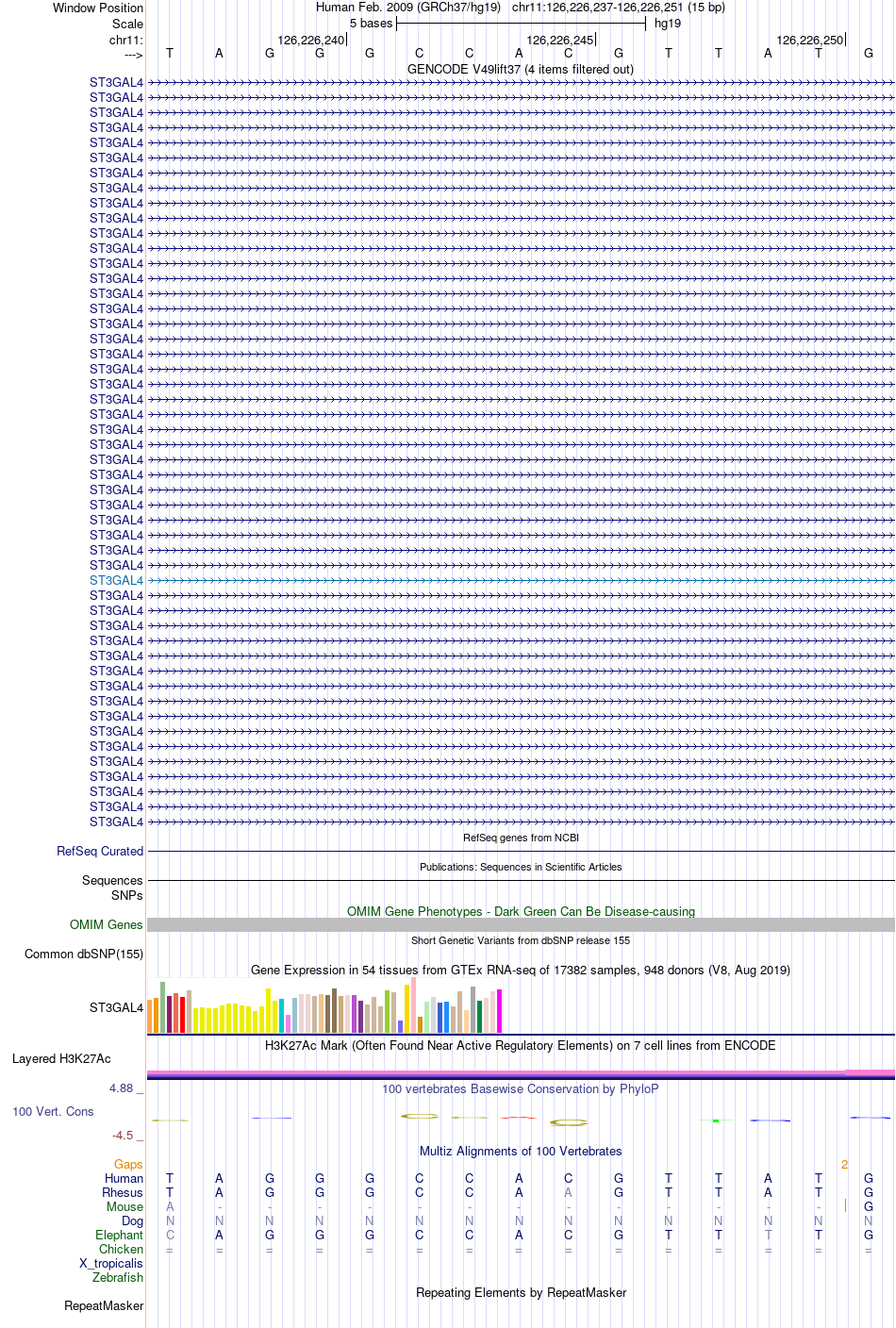This screenshot has height=1328, width=896.
Task: Click the magenta last GTEx expression bar
Action: click(500, 1011)
